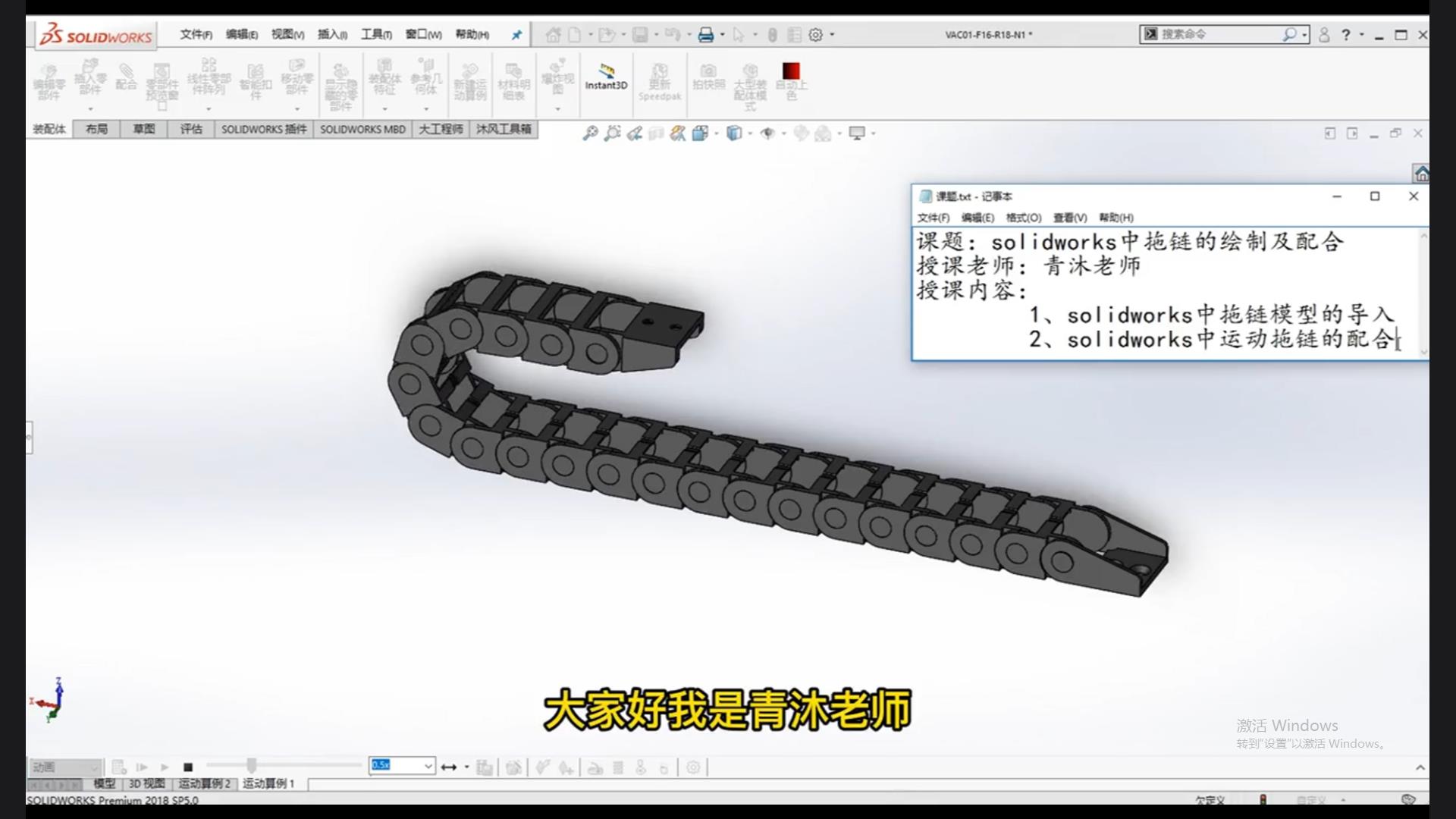Click the Hide/Show Items eye icon
The height and width of the screenshot is (819, 1456).
point(767,133)
